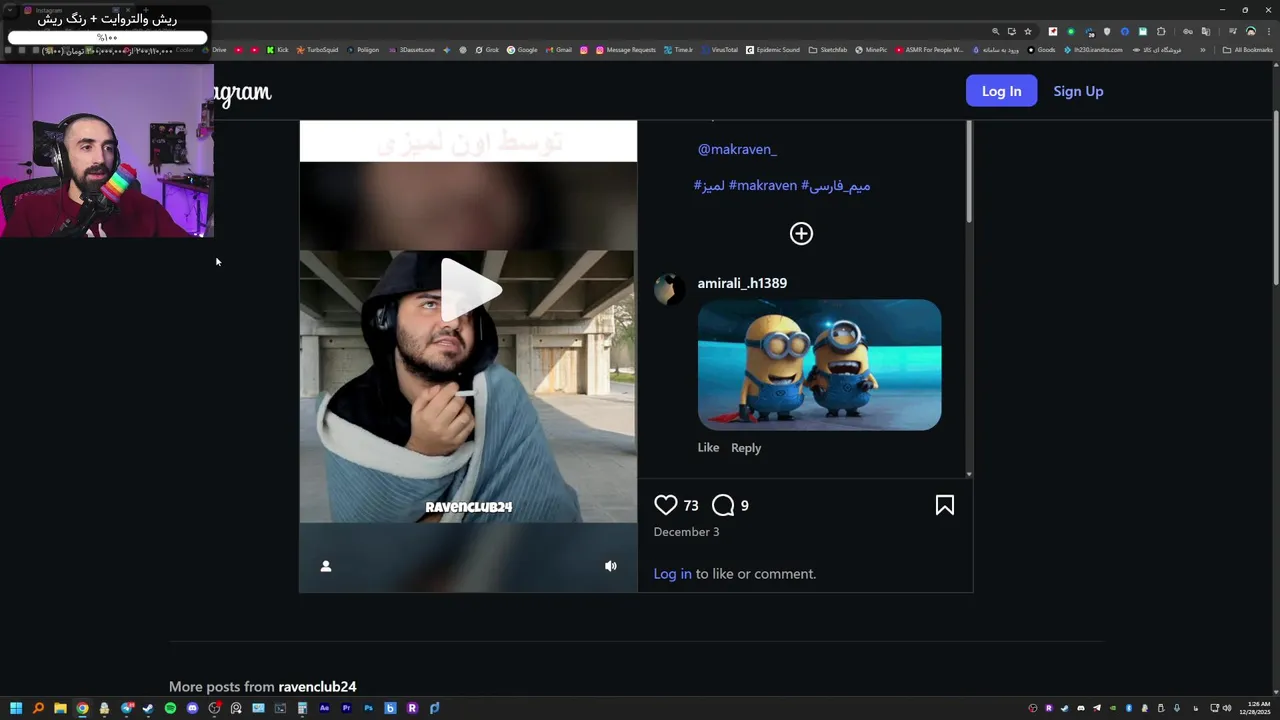Viewport: 1280px width, 720px height.
Task: Click the shield extension icon
Action: [x=1107, y=31]
